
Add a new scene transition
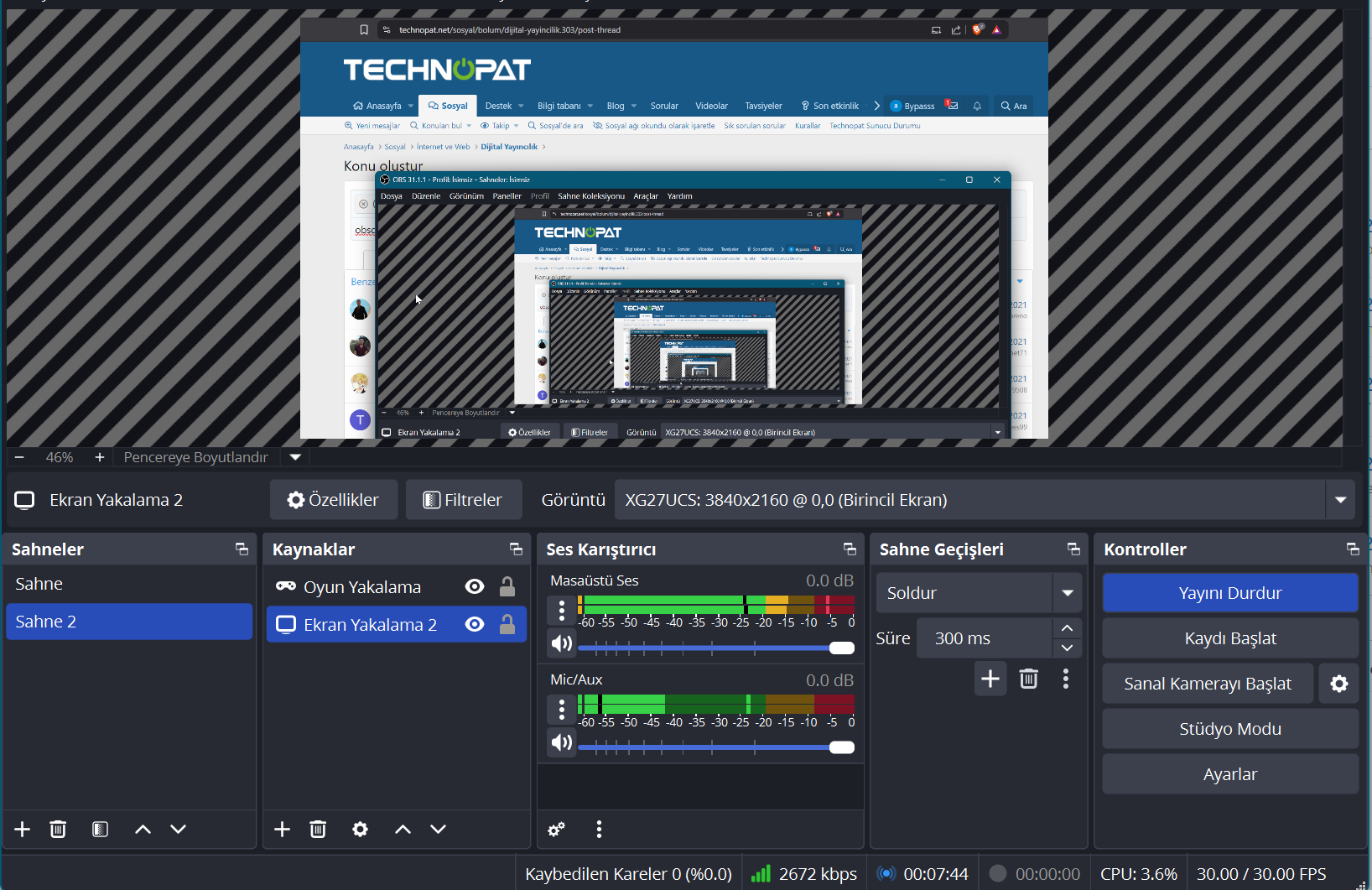pos(990,679)
